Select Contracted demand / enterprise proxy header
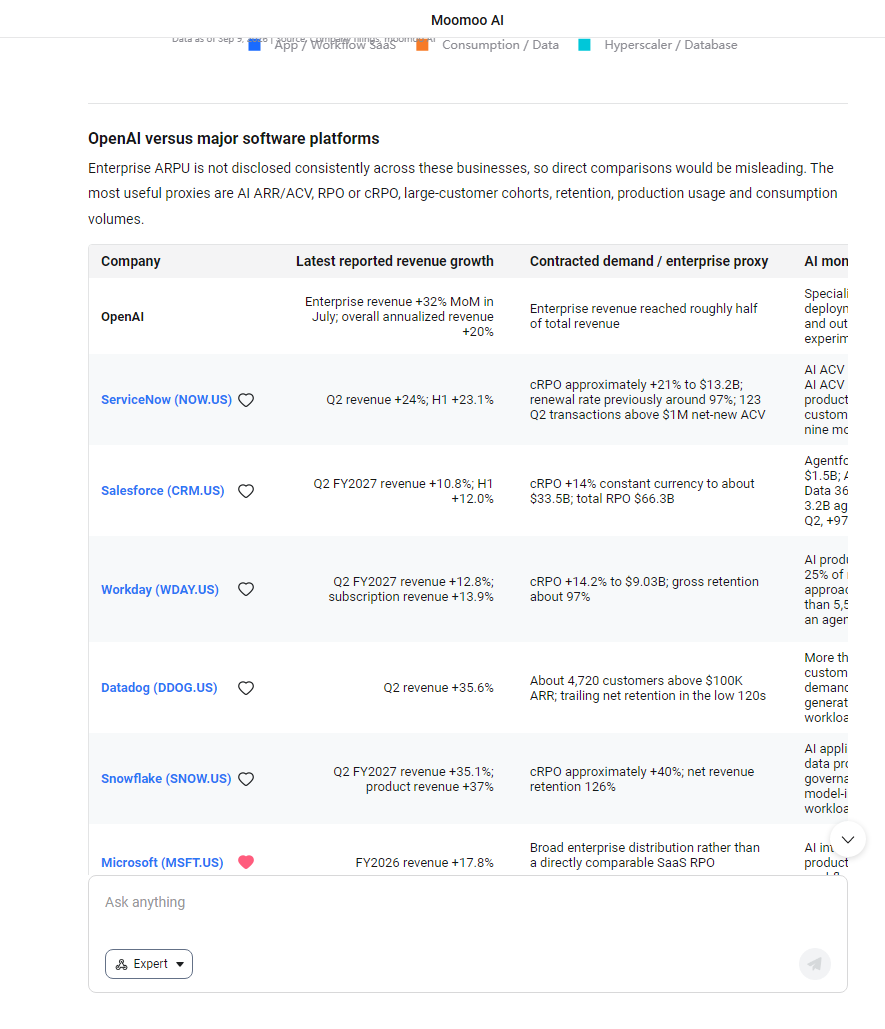The image size is (885, 1029). 649,261
